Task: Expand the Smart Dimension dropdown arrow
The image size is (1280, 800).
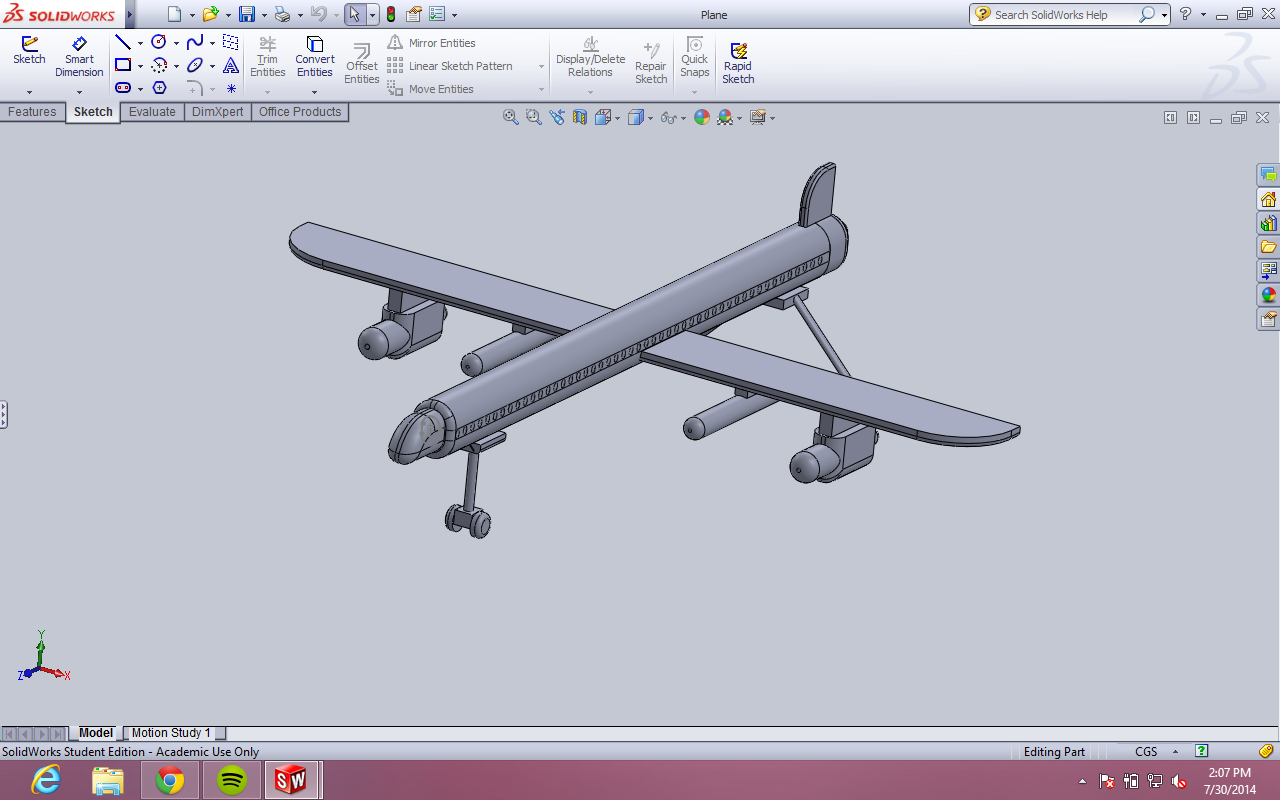Action: click(x=79, y=92)
